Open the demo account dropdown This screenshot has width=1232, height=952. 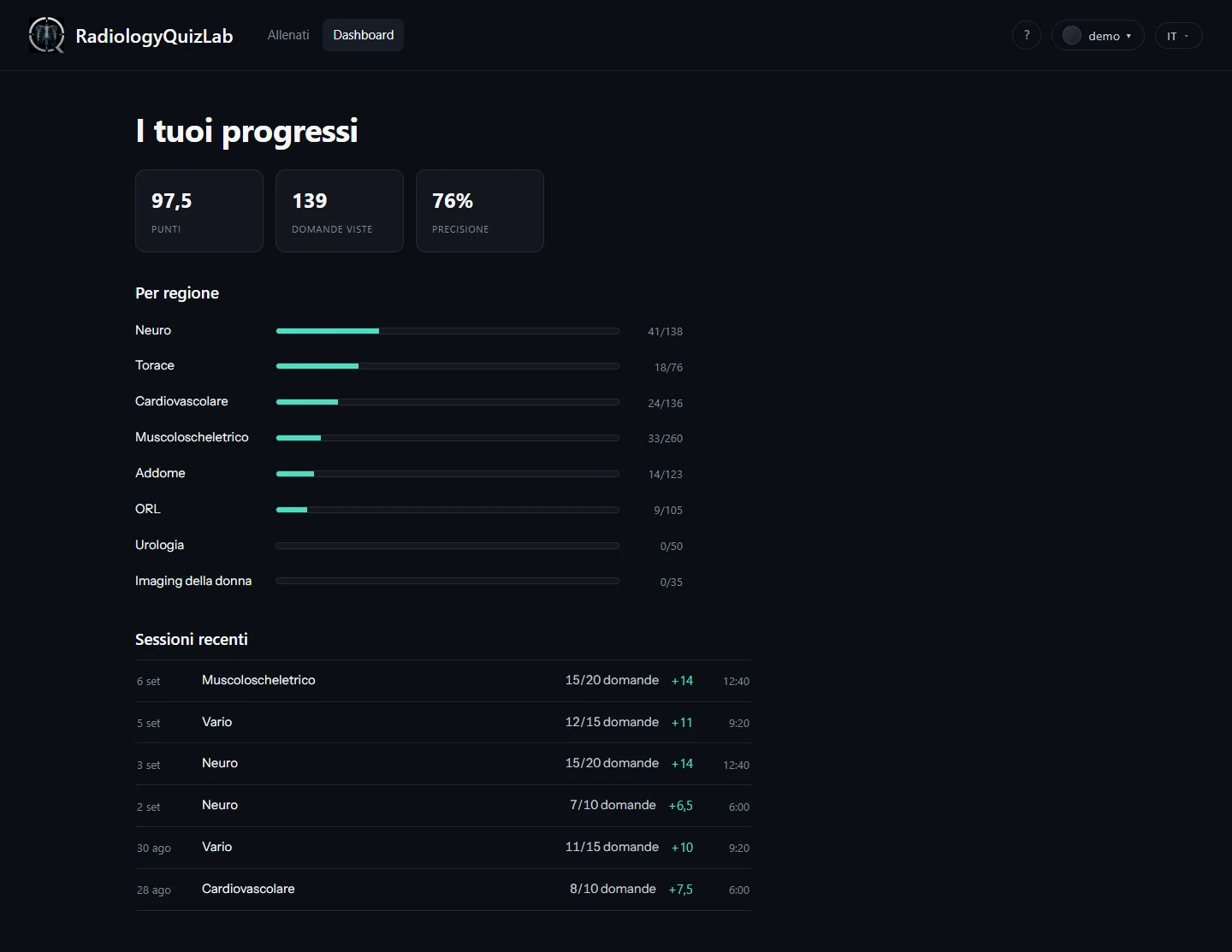pyautogui.click(x=1098, y=35)
